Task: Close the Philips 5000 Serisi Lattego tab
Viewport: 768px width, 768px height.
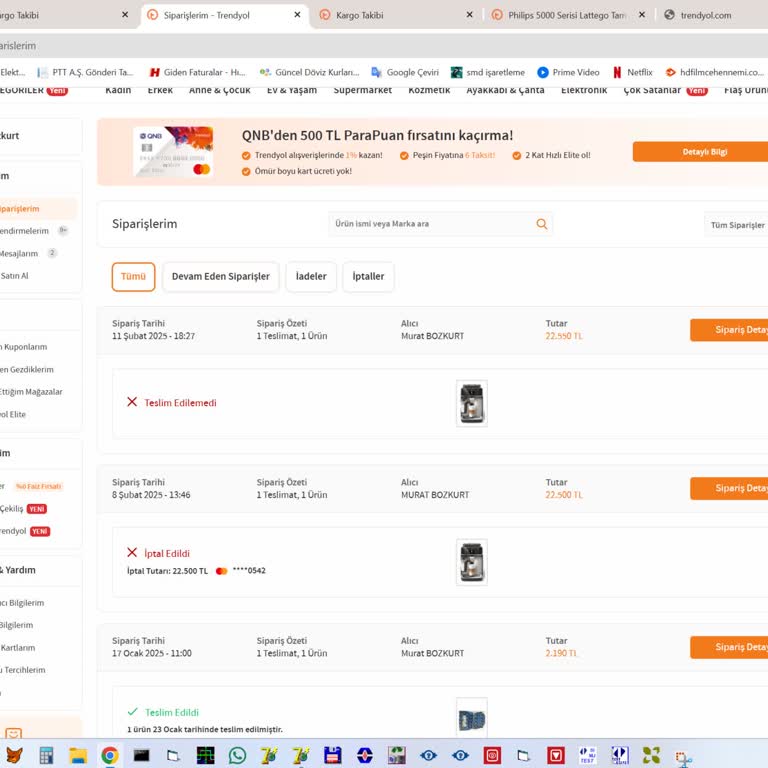Action: pyautogui.click(x=642, y=15)
